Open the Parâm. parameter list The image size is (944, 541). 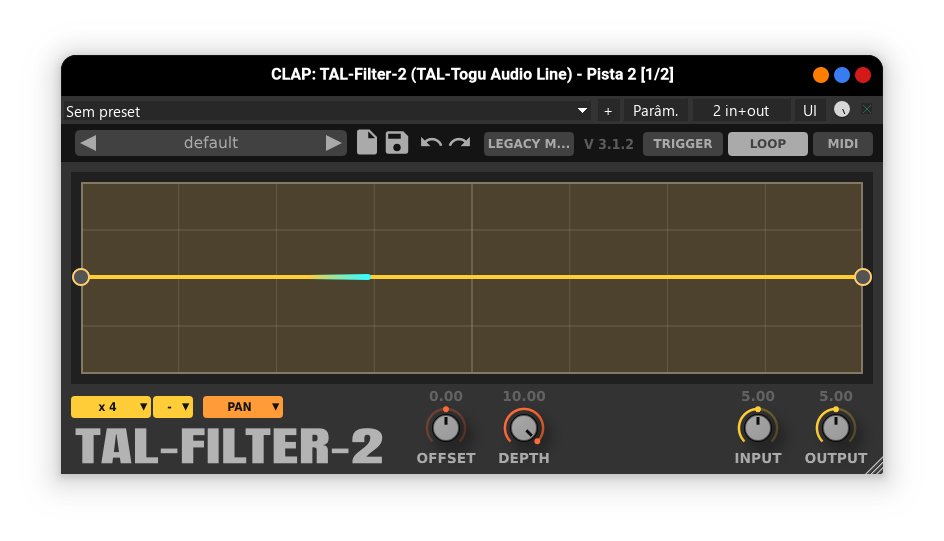tap(656, 111)
